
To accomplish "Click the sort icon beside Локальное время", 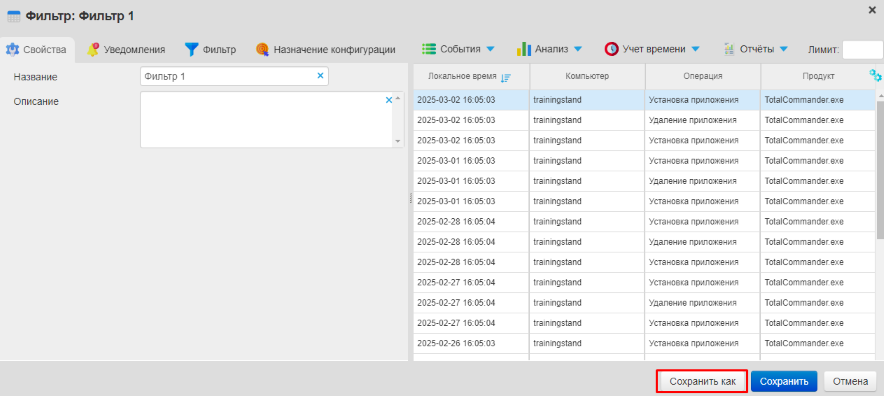I will coord(506,78).
